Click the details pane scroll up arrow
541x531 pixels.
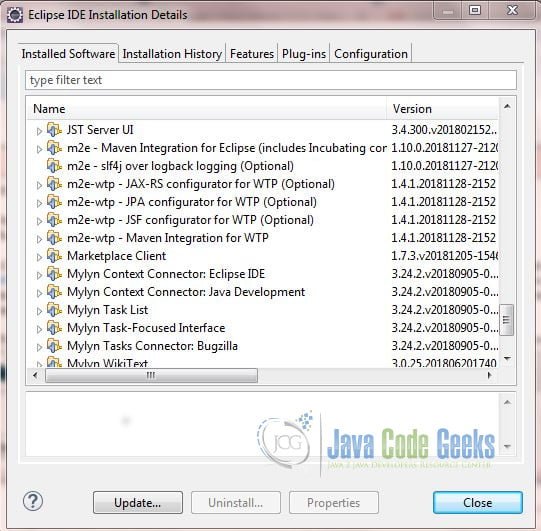click(x=507, y=402)
